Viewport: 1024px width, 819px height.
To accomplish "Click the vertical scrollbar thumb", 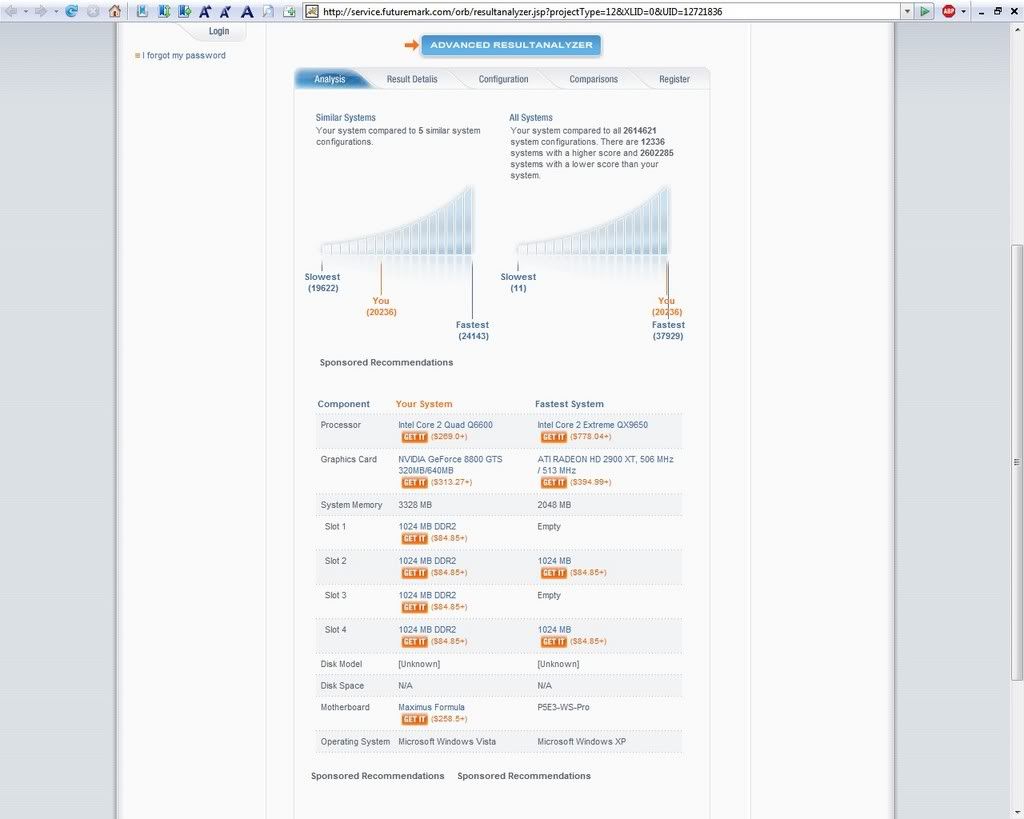I will (x=1017, y=462).
